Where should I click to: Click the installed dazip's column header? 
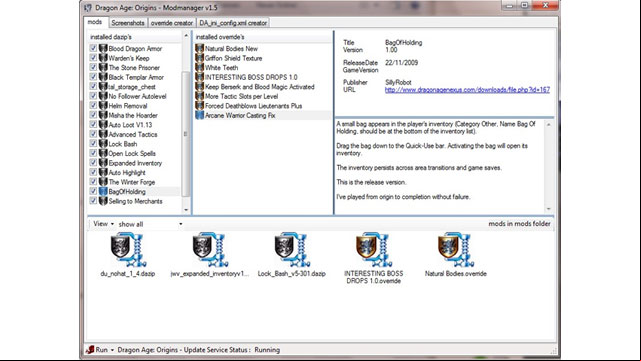point(134,37)
